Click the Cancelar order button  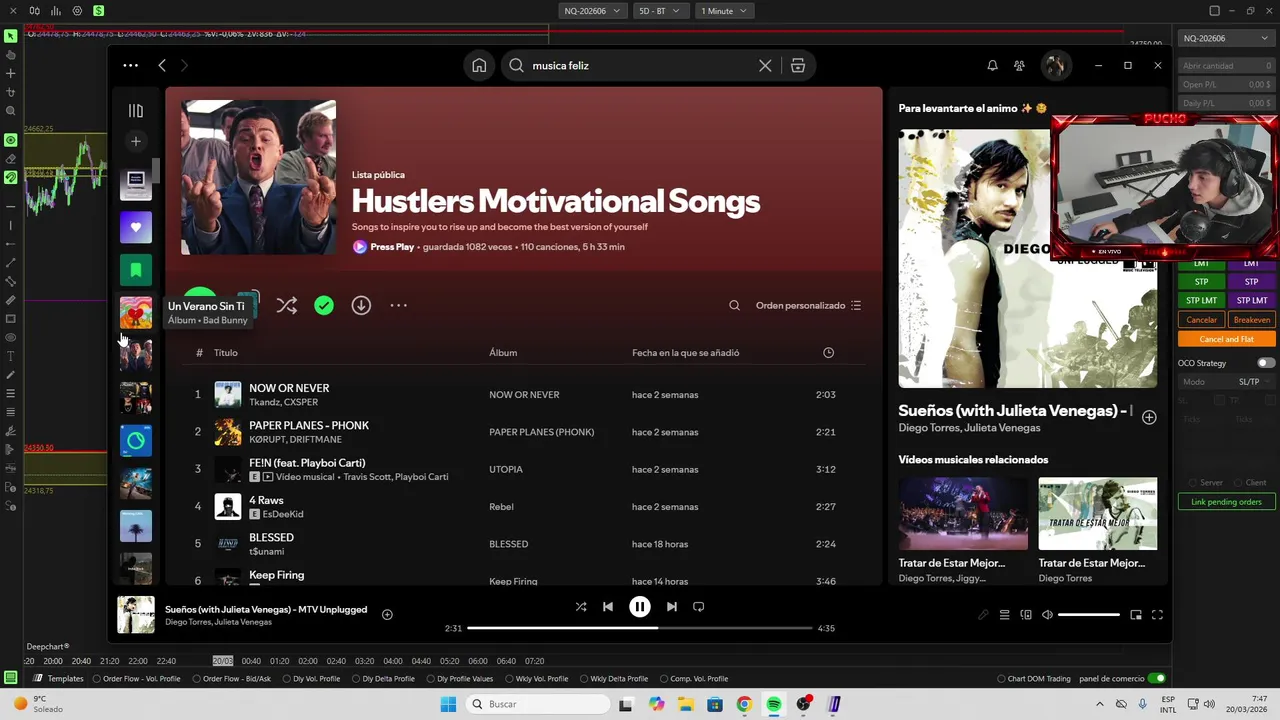click(1201, 320)
